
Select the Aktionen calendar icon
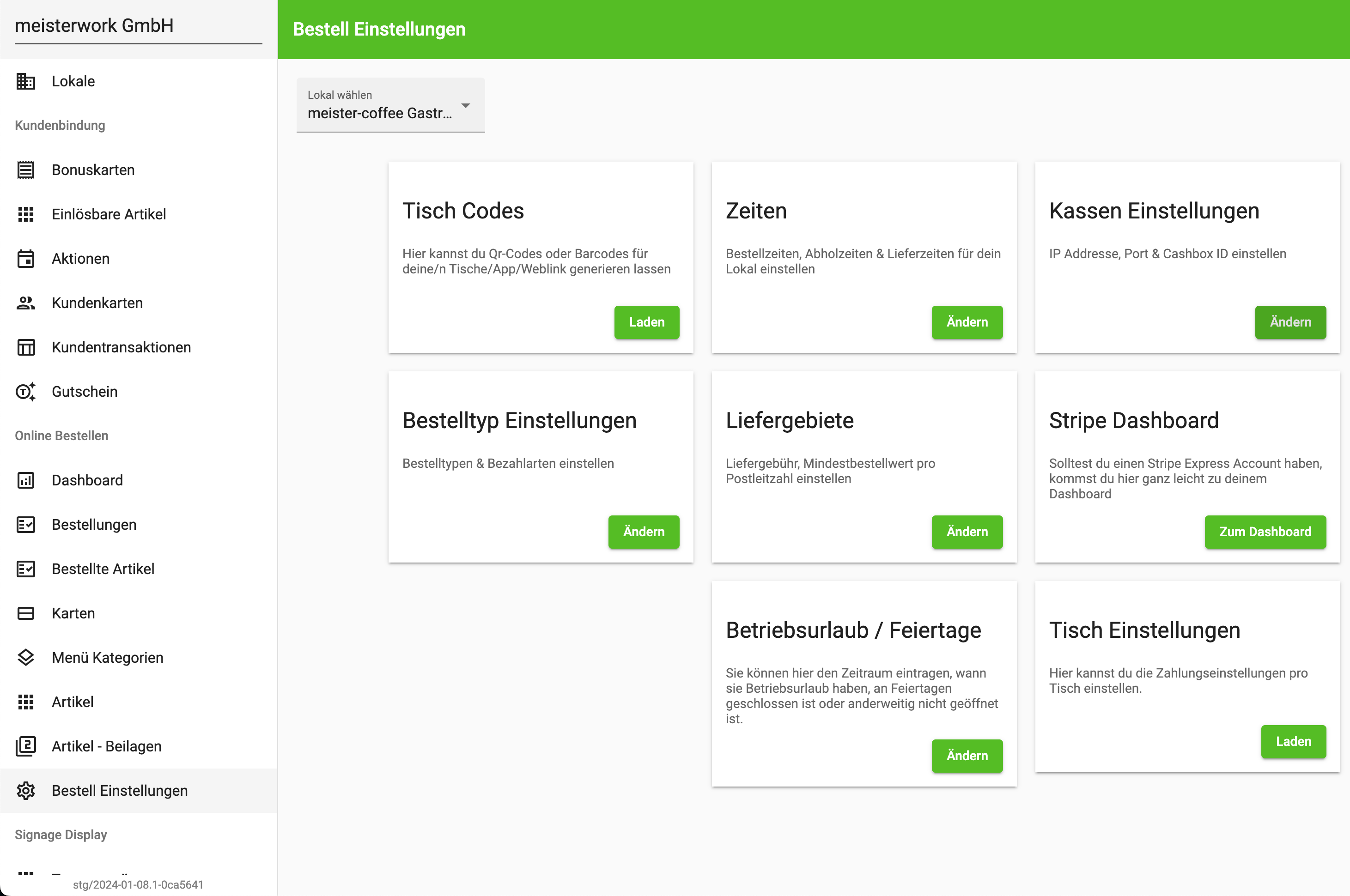pos(26,258)
